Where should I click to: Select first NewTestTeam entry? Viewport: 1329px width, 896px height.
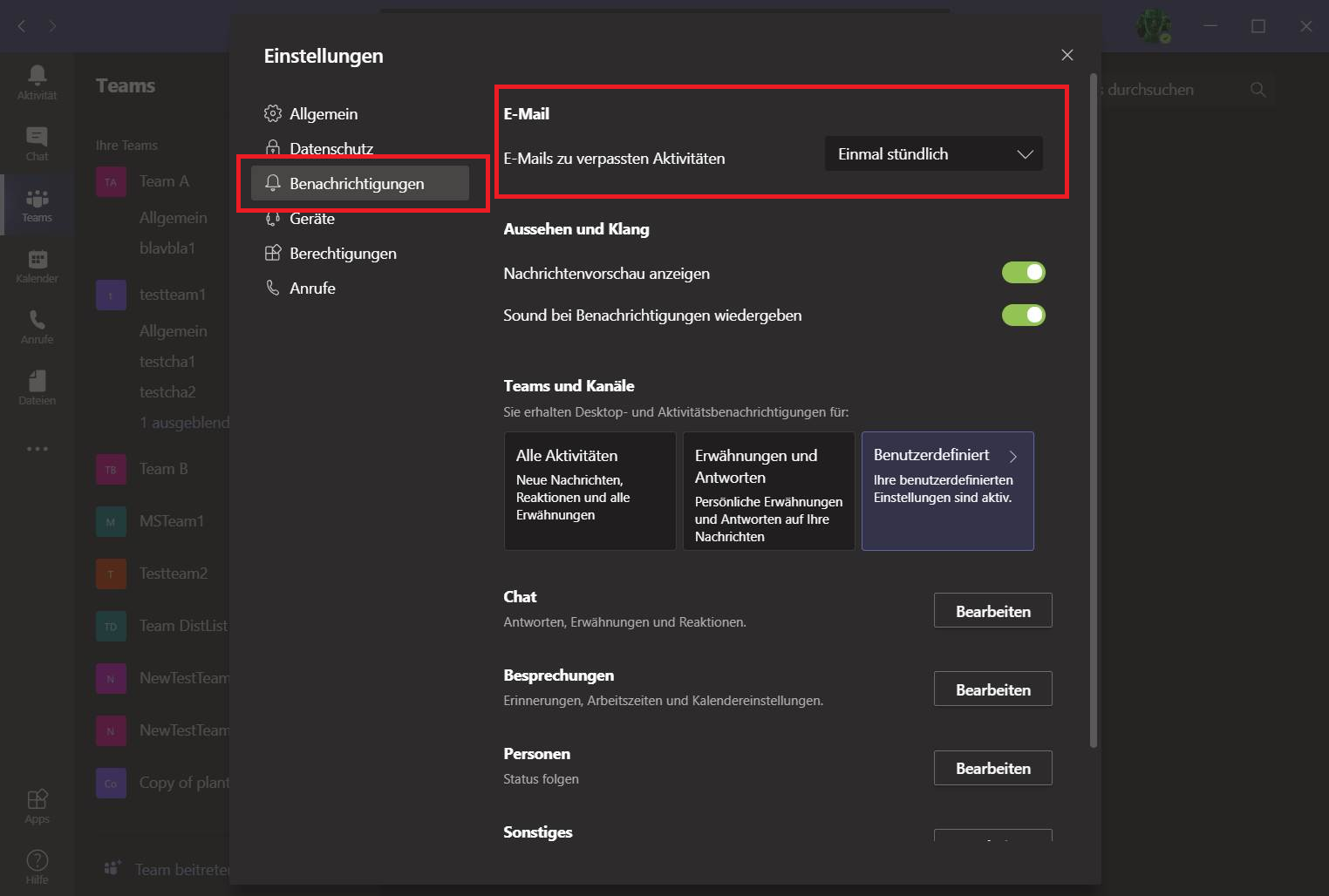pyautogui.click(x=162, y=678)
